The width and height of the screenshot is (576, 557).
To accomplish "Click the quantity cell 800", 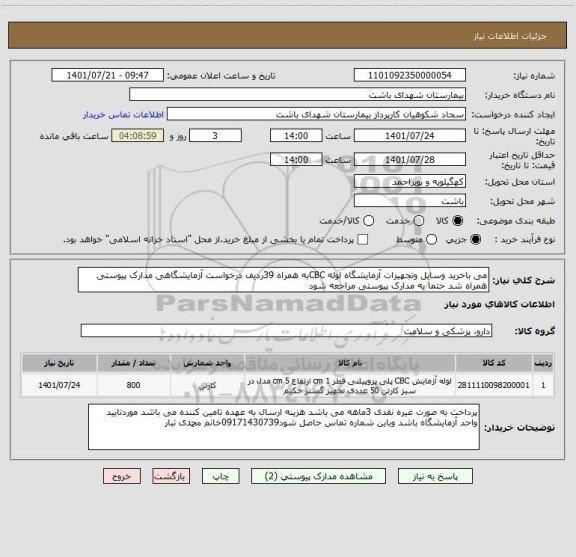I will (x=134, y=385).
